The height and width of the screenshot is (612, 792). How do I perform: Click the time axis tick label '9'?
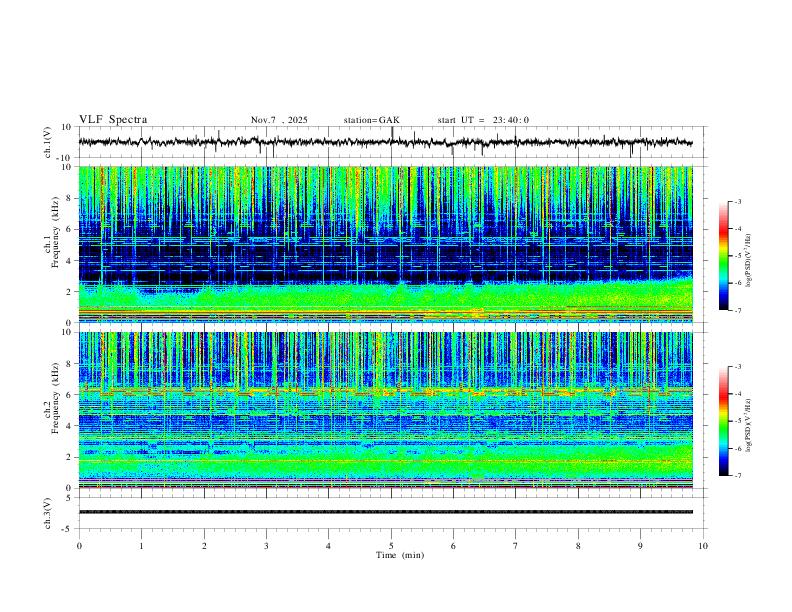(640, 546)
